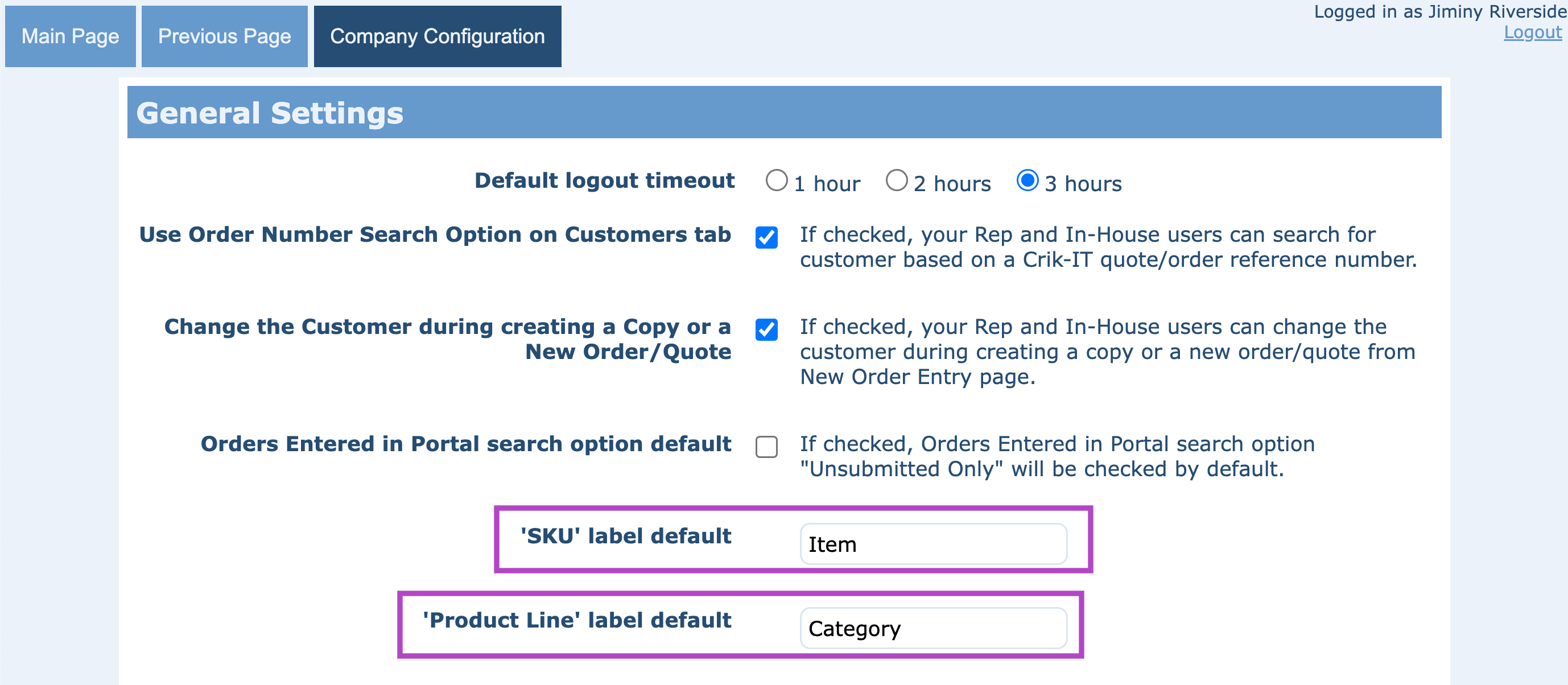Click the General Settings header
1568x685 pixels.
pyautogui.click(x=270, y=113)
